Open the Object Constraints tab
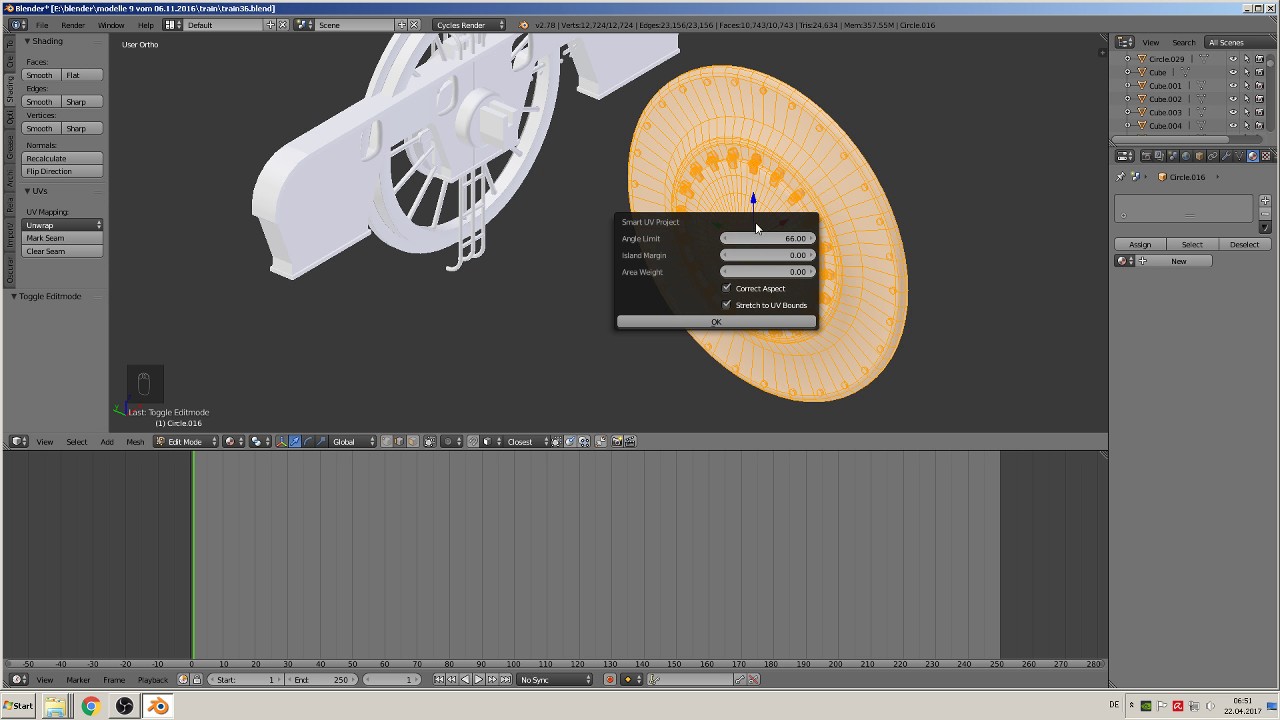 point(1213,156)
